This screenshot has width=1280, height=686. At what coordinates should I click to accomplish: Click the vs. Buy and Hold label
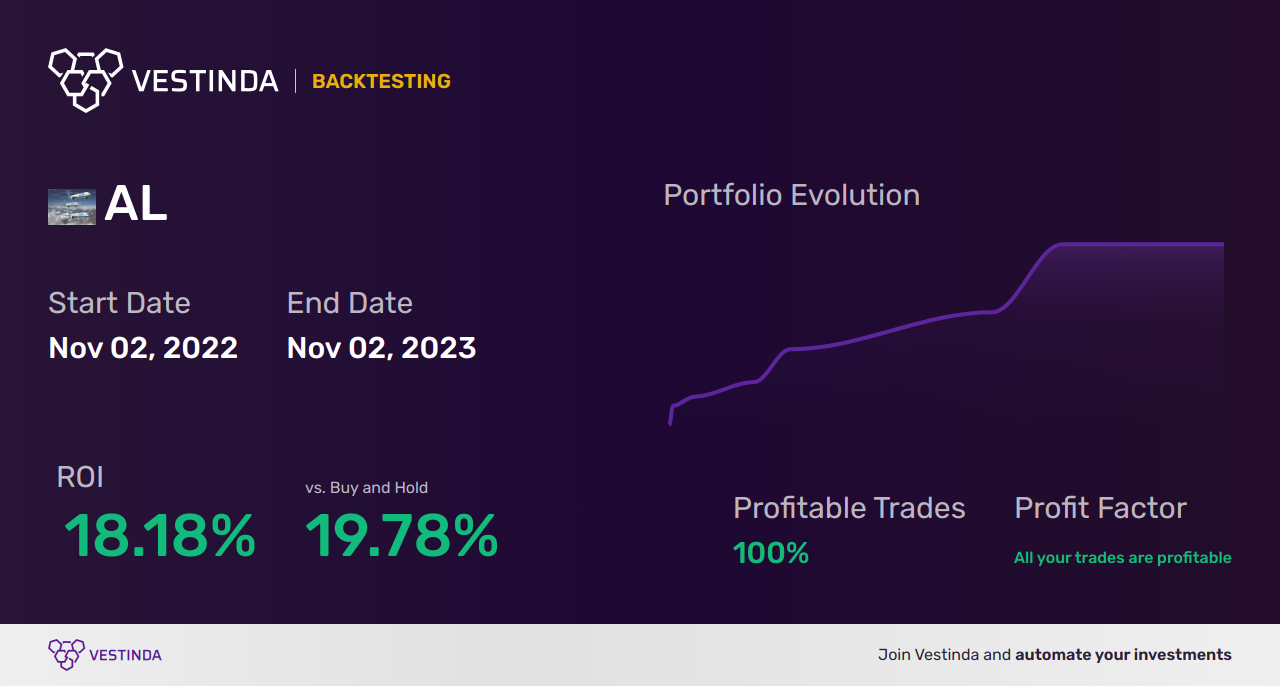[367, 488]
